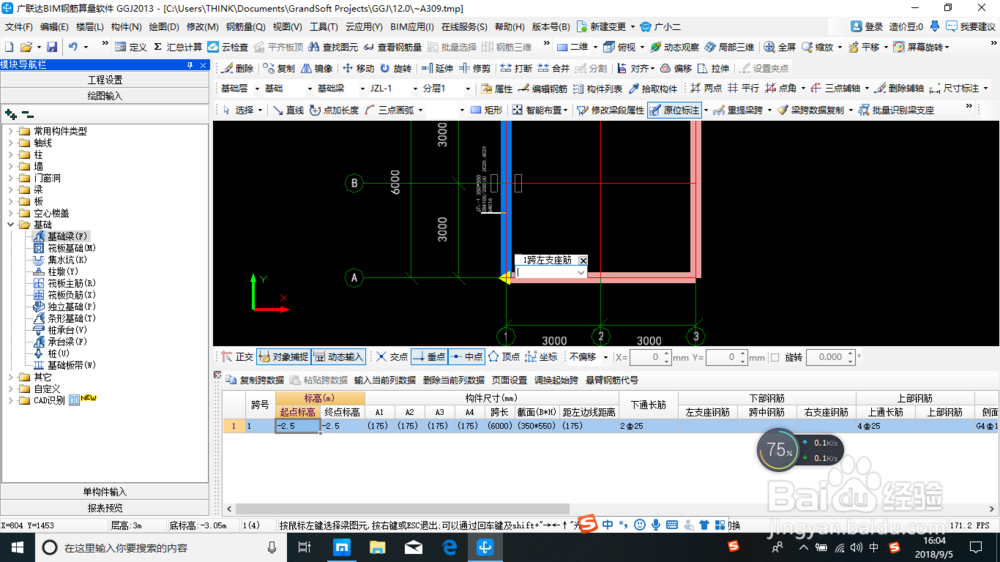Click the 报表预览 button
Viewport: 1000px width, 562px height.
click(105, 508)
